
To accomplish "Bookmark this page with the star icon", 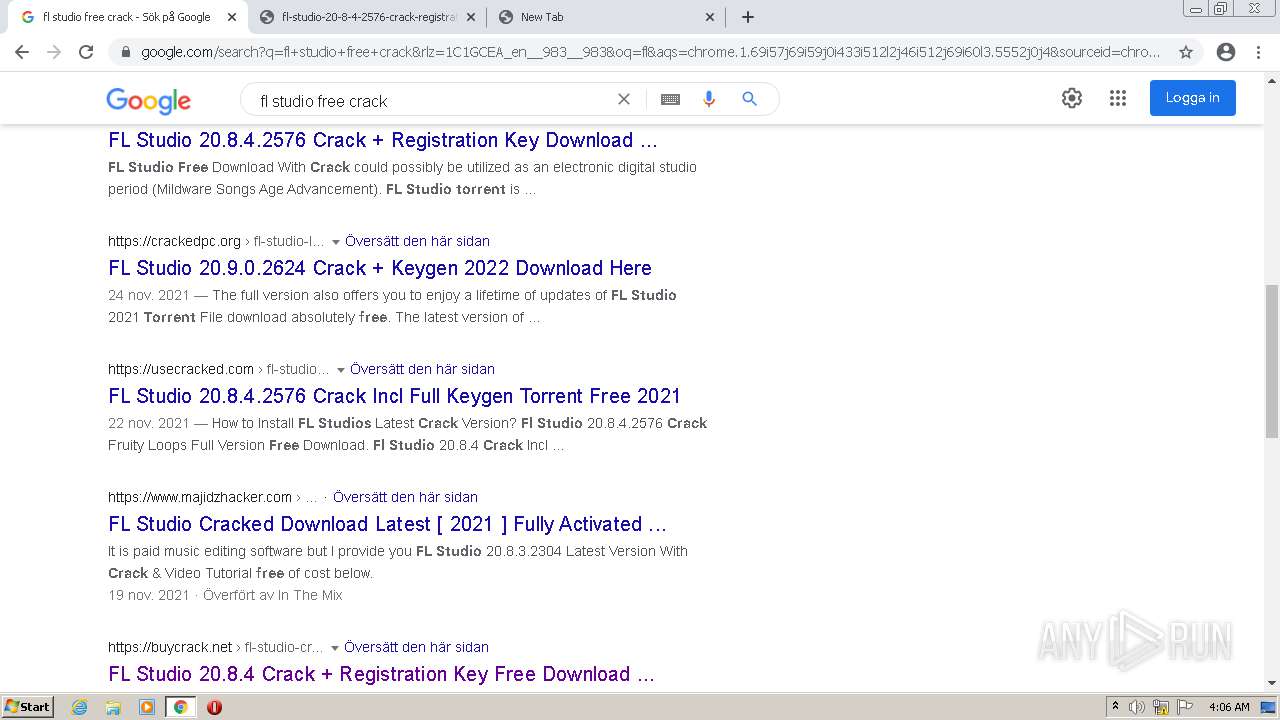I will 1186,52.
